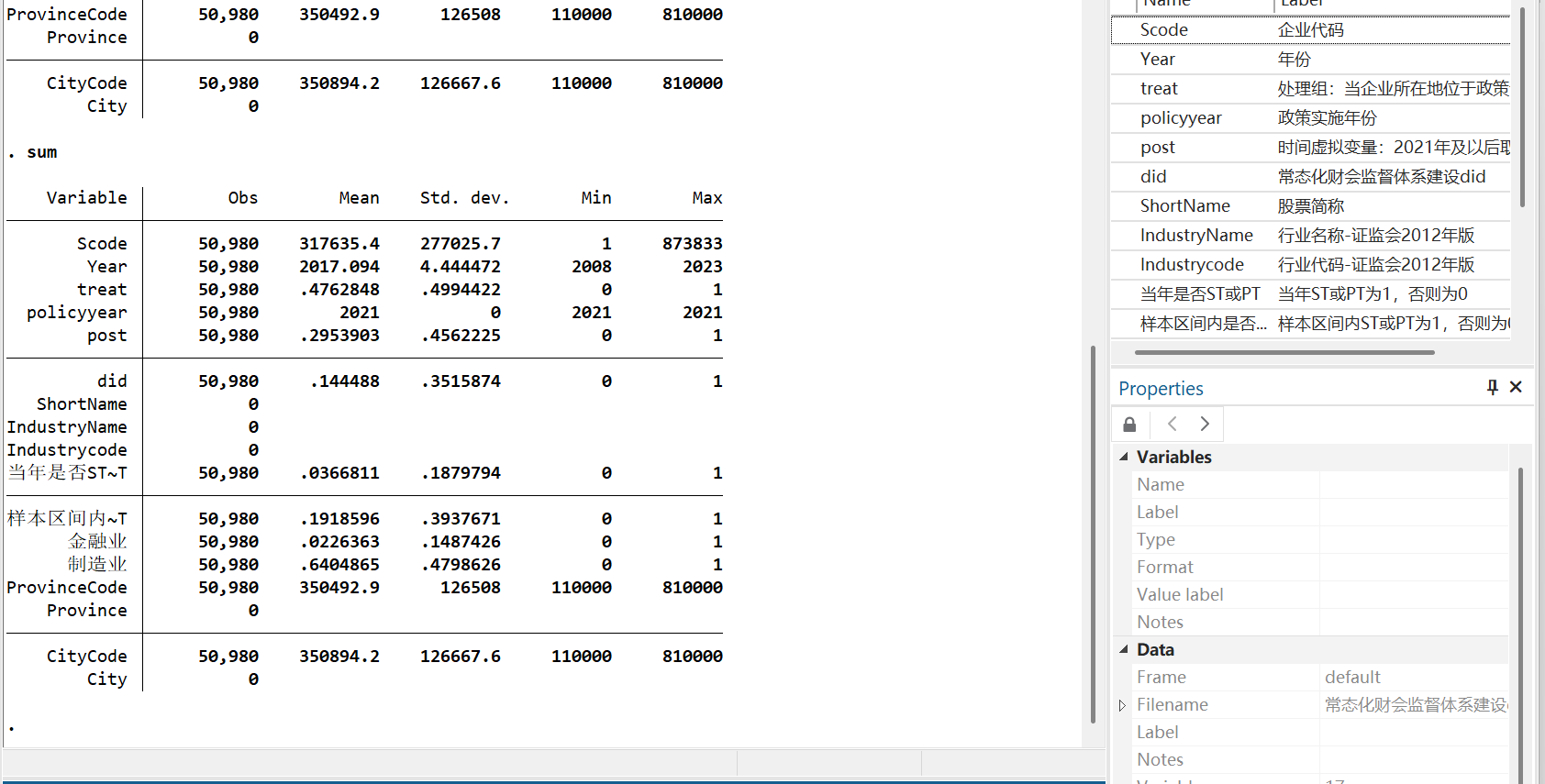Click the Year minimum value 2008

[592, 267]
